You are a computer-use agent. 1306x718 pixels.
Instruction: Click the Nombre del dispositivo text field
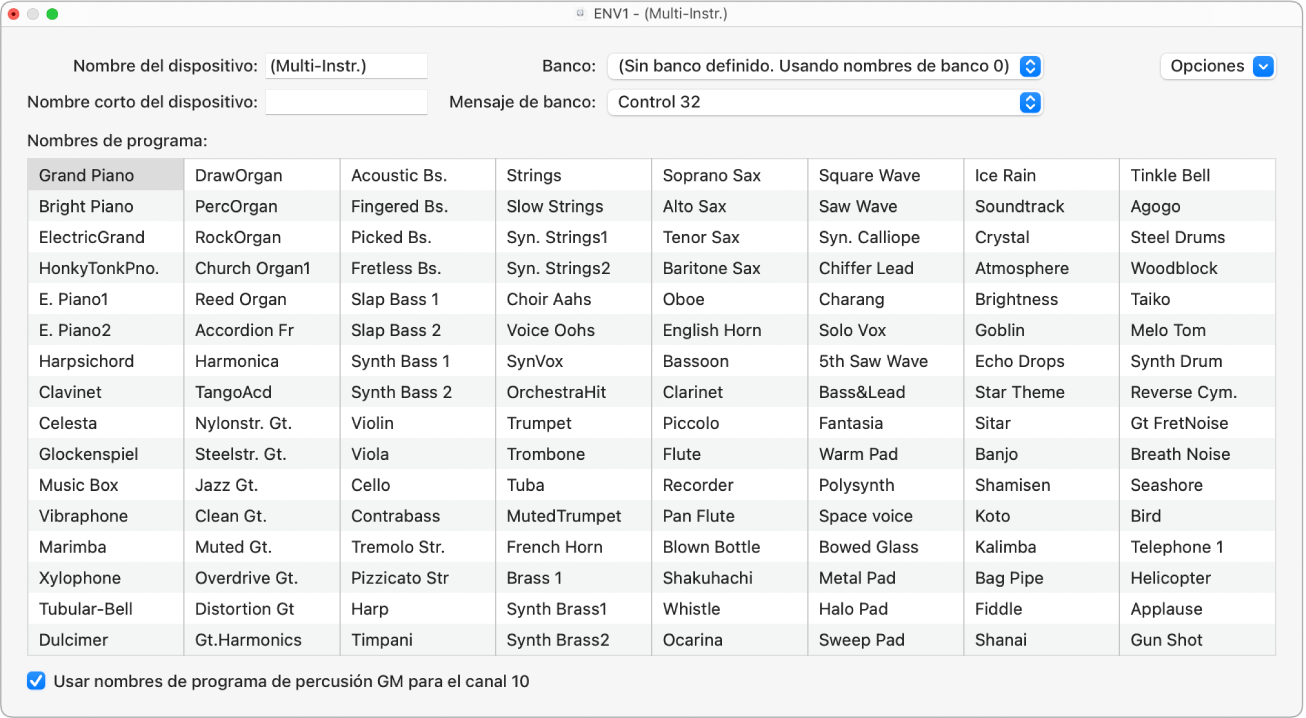pyautogui.click(x=346, y=66)
